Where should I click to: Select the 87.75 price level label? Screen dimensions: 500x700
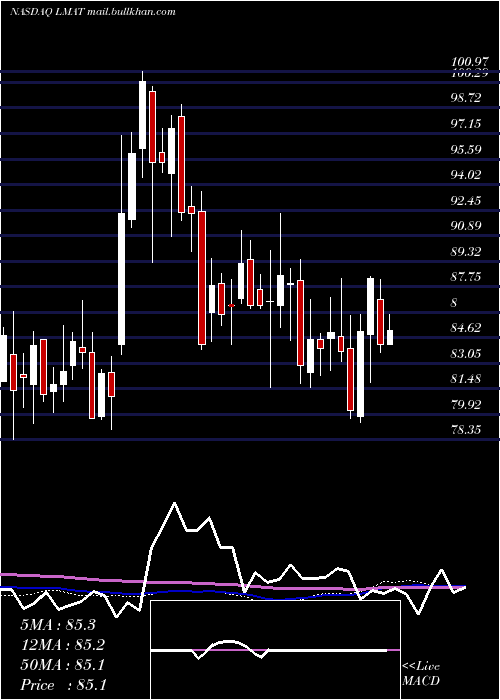pos(467,277)
